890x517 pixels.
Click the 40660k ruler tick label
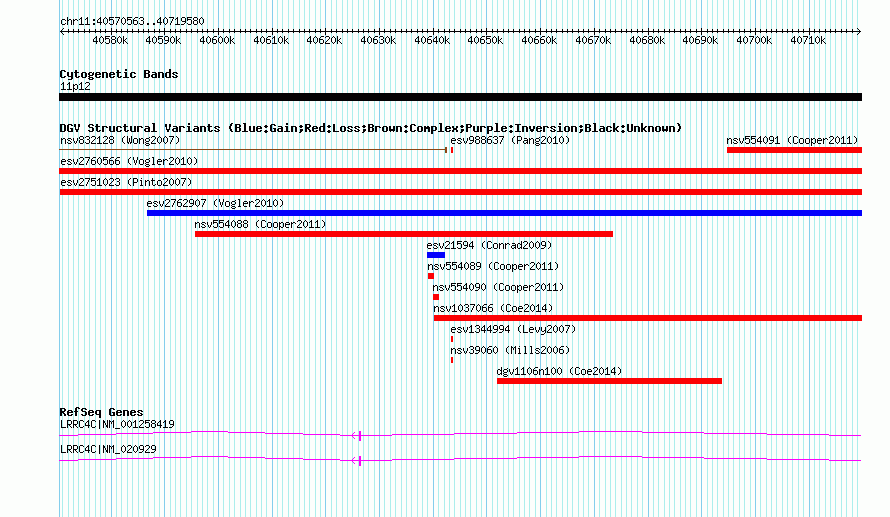(x=539, y=40)
